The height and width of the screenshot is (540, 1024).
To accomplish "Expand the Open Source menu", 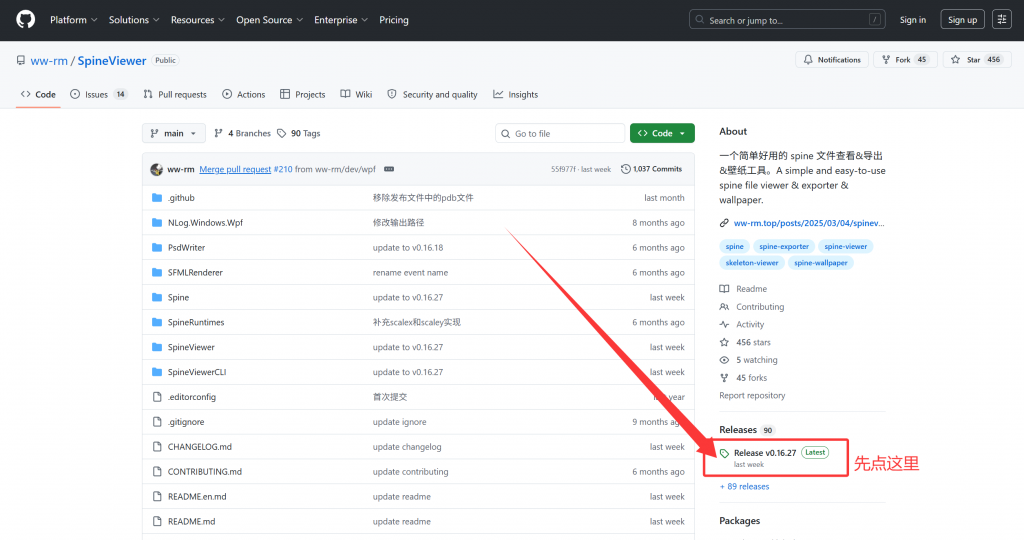I will coord(270,20).
